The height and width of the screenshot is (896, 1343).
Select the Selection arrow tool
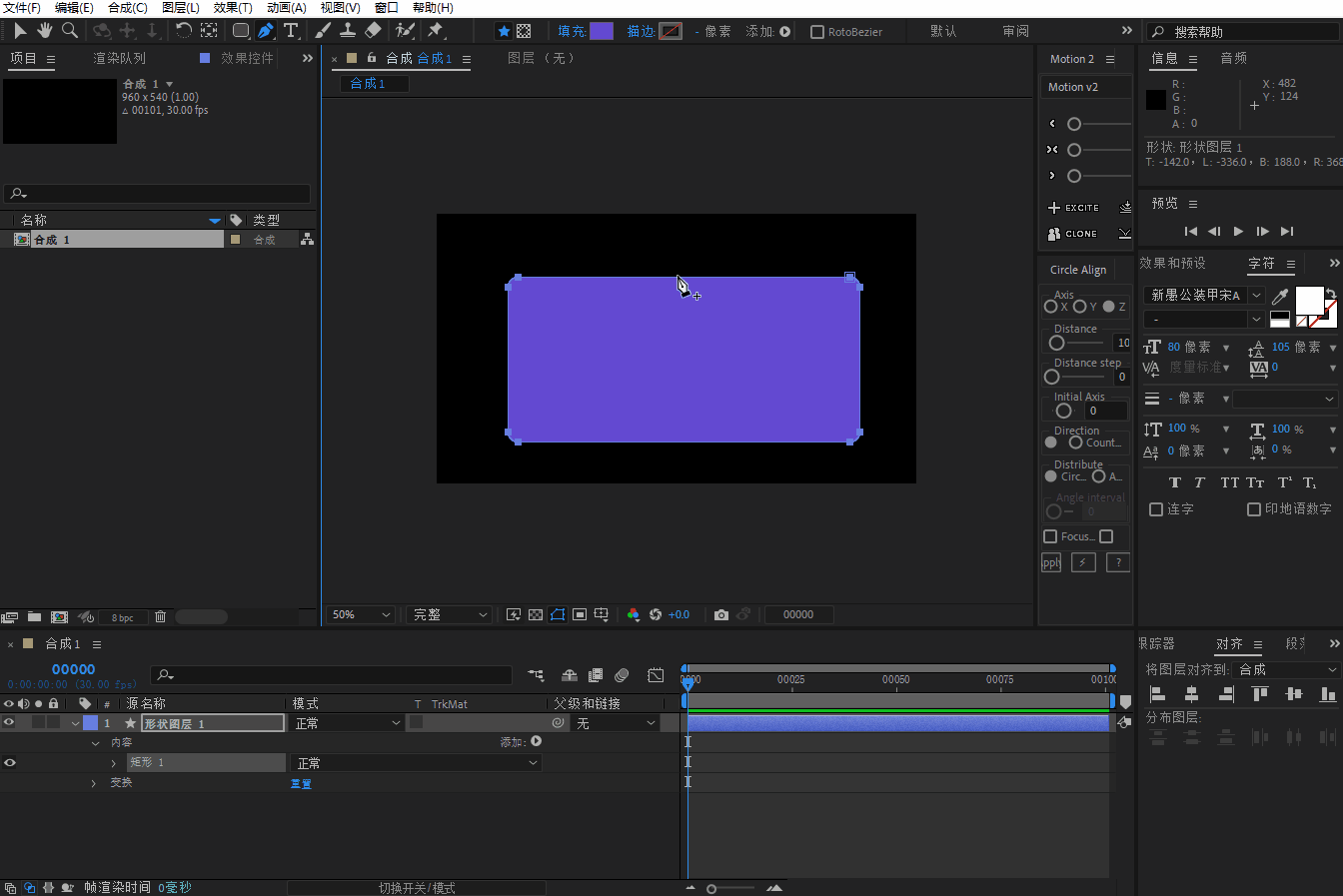[x=20, y=31]
